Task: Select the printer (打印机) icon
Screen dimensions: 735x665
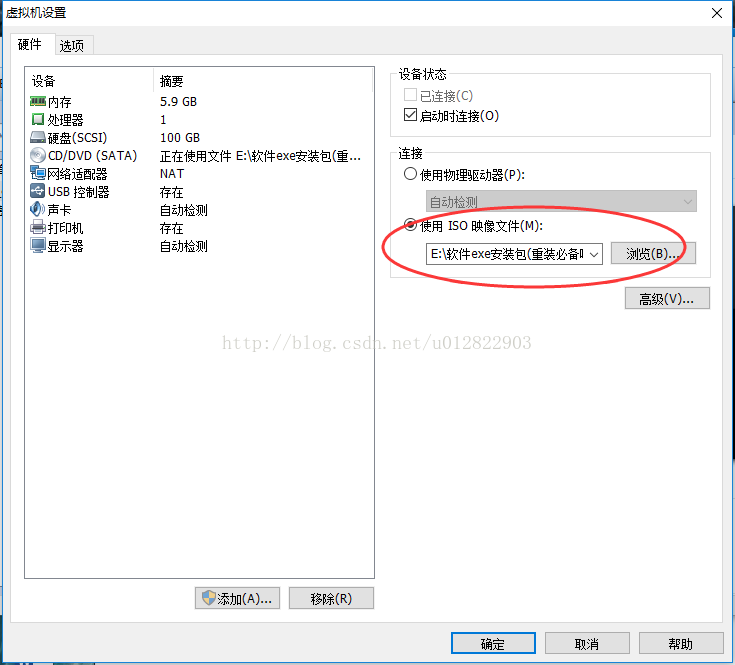Action: 38,228
